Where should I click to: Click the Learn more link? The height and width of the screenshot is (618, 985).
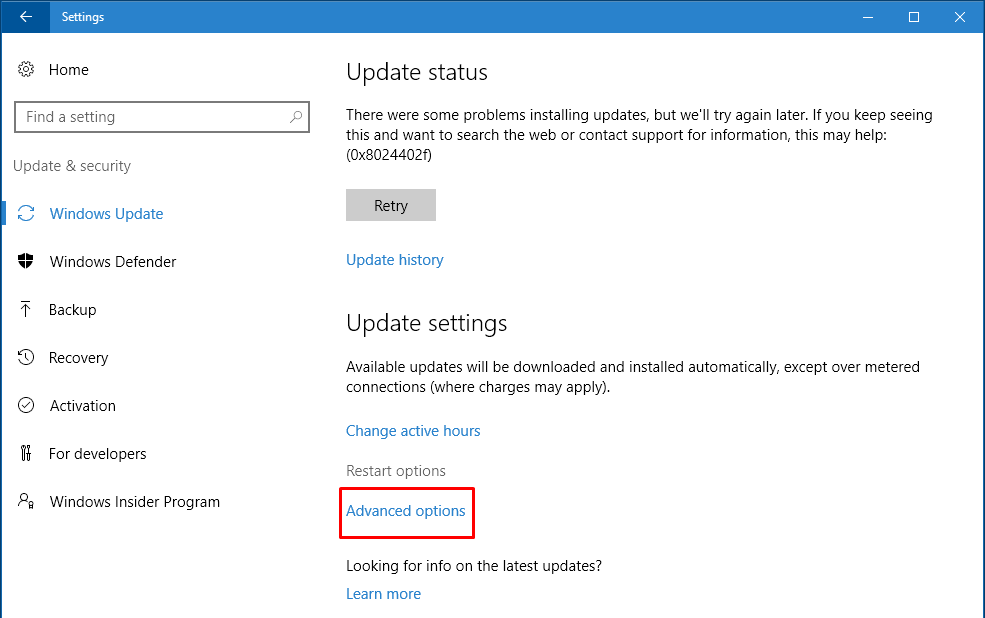383,593
